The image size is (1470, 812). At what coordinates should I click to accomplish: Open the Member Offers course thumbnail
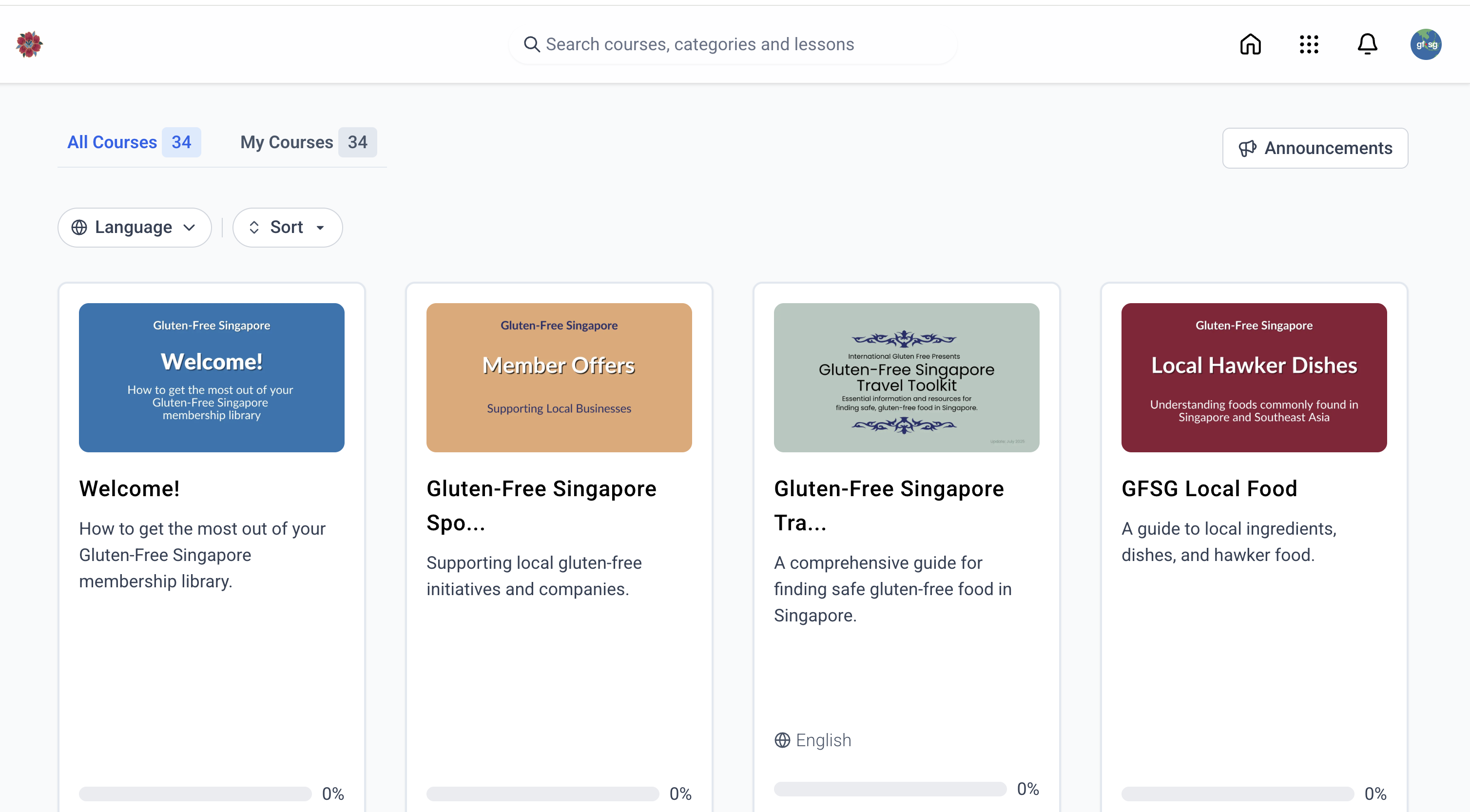[x=559, y=378]
